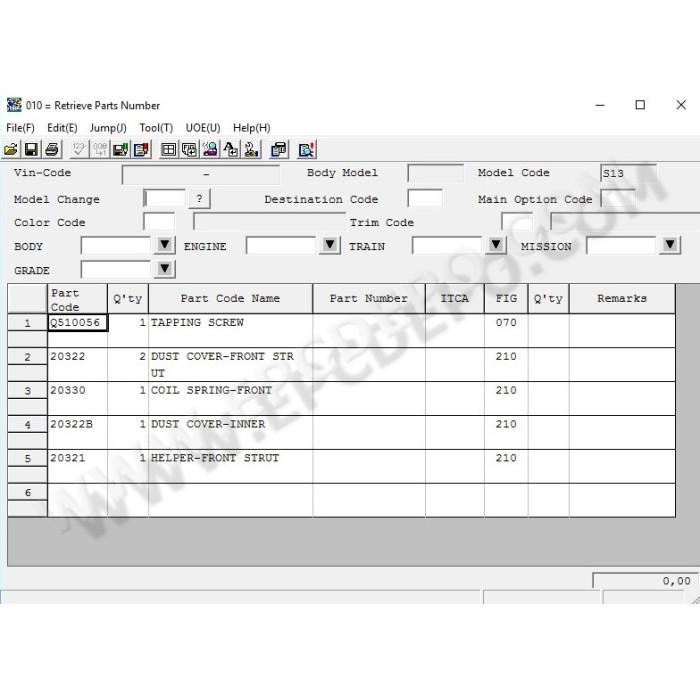Click the Model Change input field
This screenshot has height=700, width=700.
coord(164,198)
